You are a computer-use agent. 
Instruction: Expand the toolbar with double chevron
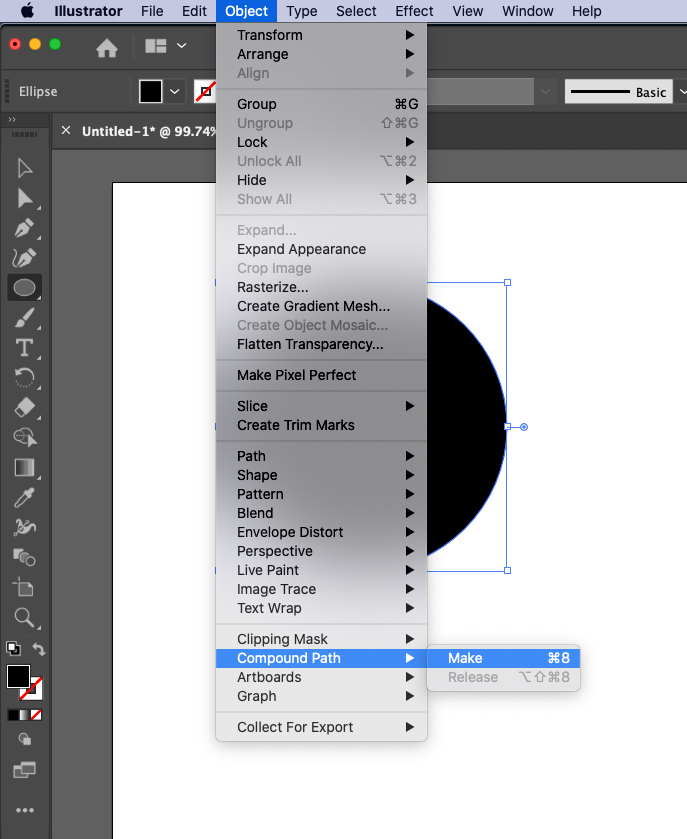click(12, 119)
